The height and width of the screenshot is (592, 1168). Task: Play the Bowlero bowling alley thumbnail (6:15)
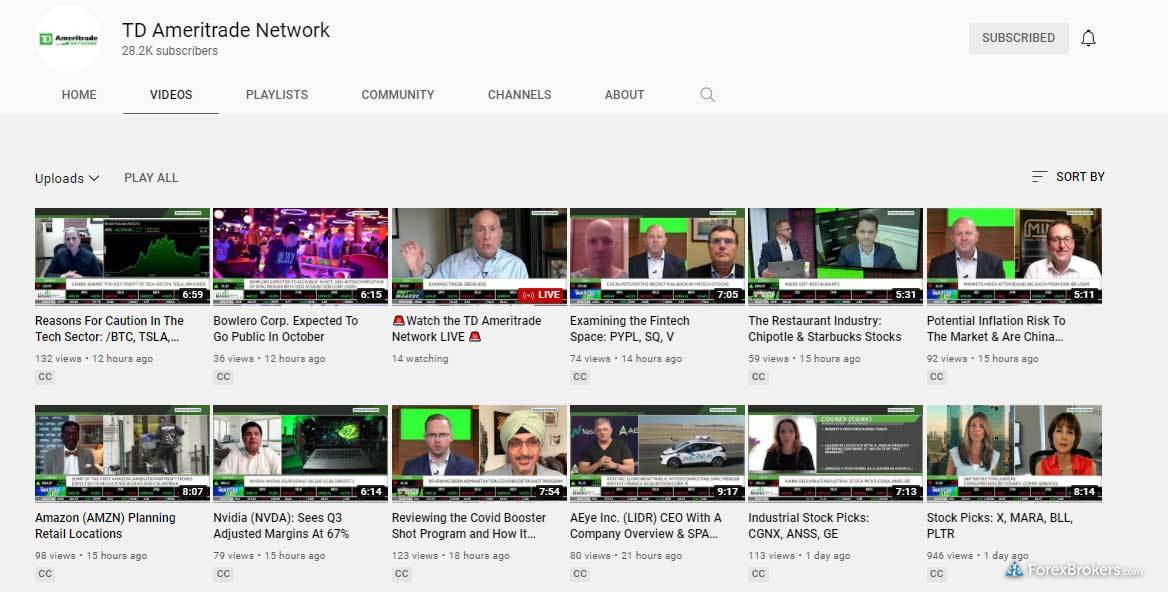300,256
